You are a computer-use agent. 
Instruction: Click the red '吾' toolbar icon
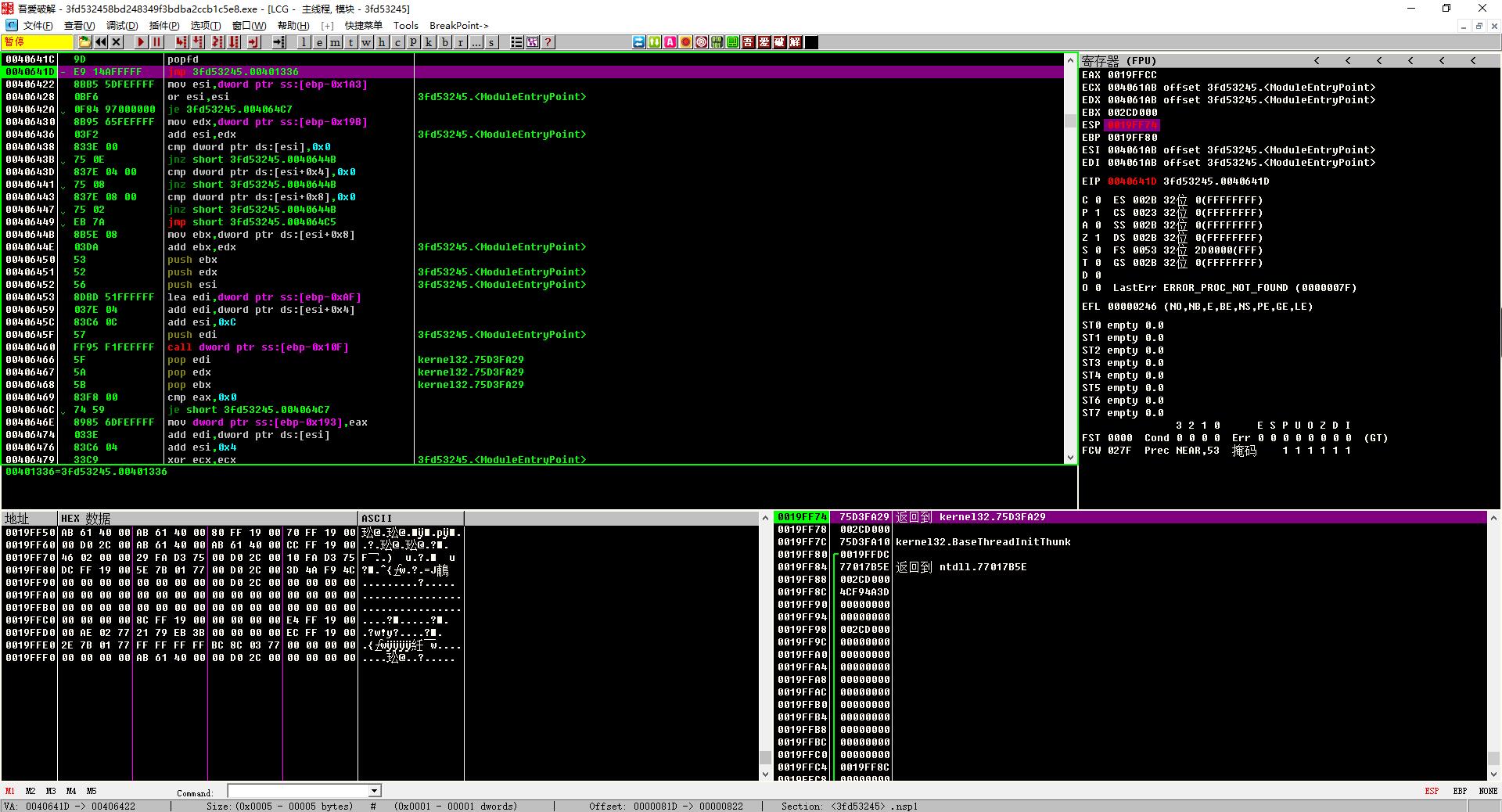click(x=748, y=42)
